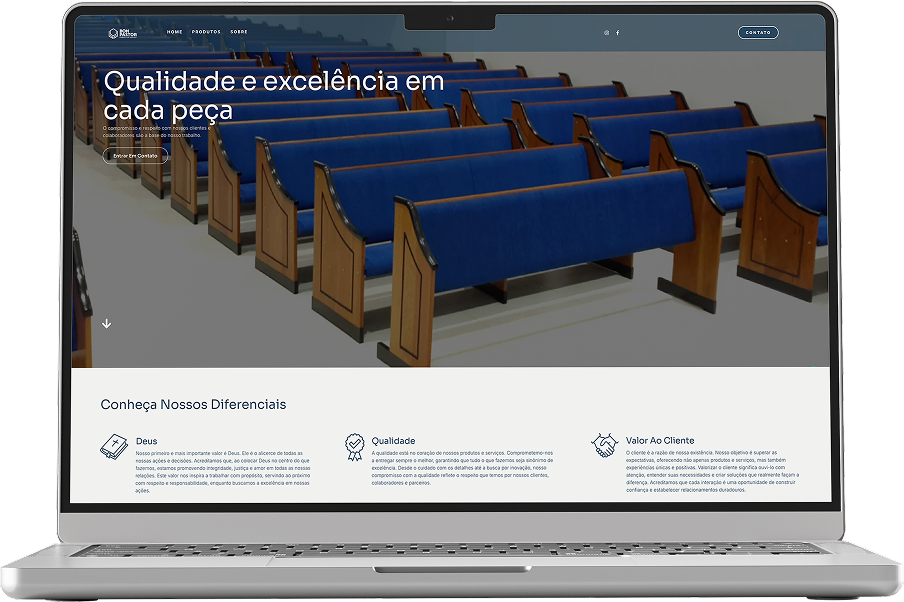
Task: Click the paragraph text under Deus
Action: (x=223, y=471)
